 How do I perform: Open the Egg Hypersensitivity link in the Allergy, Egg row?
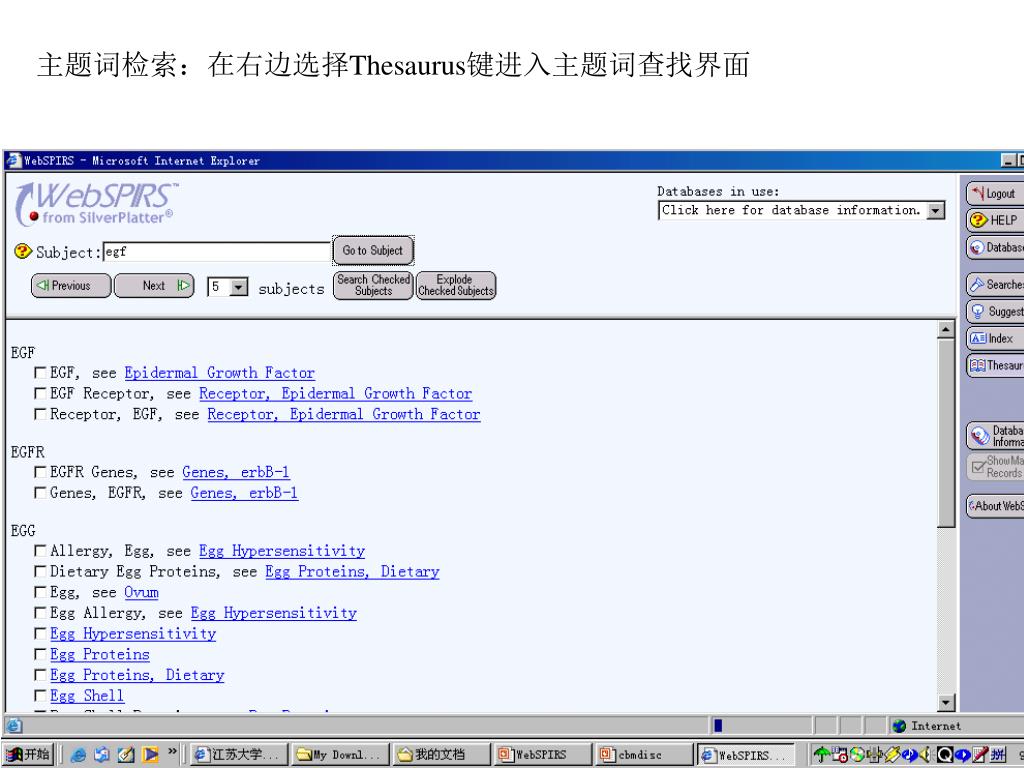click(x=281, y=551)
